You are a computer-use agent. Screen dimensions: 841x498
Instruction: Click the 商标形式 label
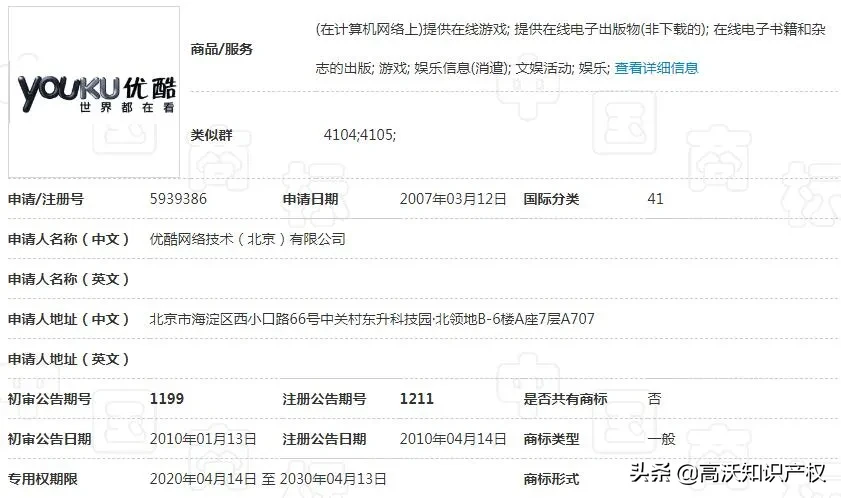(x=551, y=479)
